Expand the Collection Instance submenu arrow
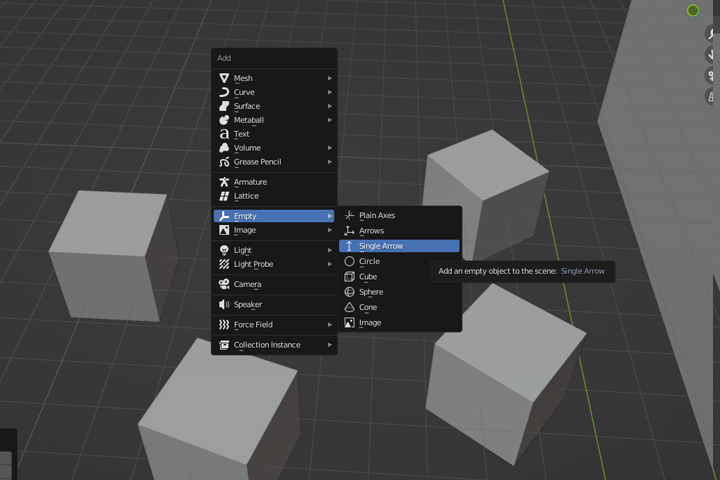 [x=330, y=345]
